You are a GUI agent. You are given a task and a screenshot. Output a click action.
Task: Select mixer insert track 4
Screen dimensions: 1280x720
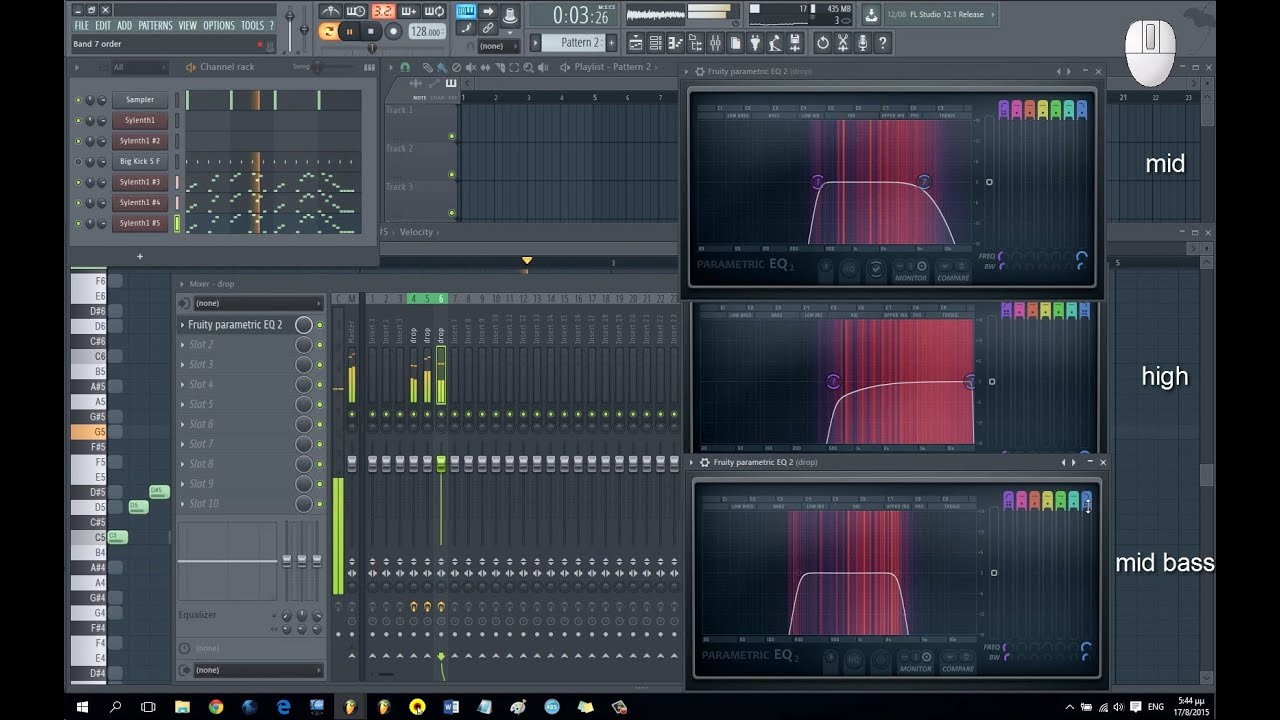point(413,299)
